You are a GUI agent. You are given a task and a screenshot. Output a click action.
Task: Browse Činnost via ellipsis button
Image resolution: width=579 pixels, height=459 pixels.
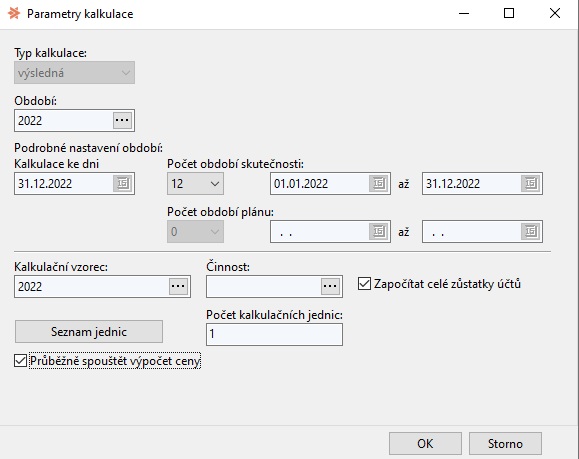coord(330,286)
